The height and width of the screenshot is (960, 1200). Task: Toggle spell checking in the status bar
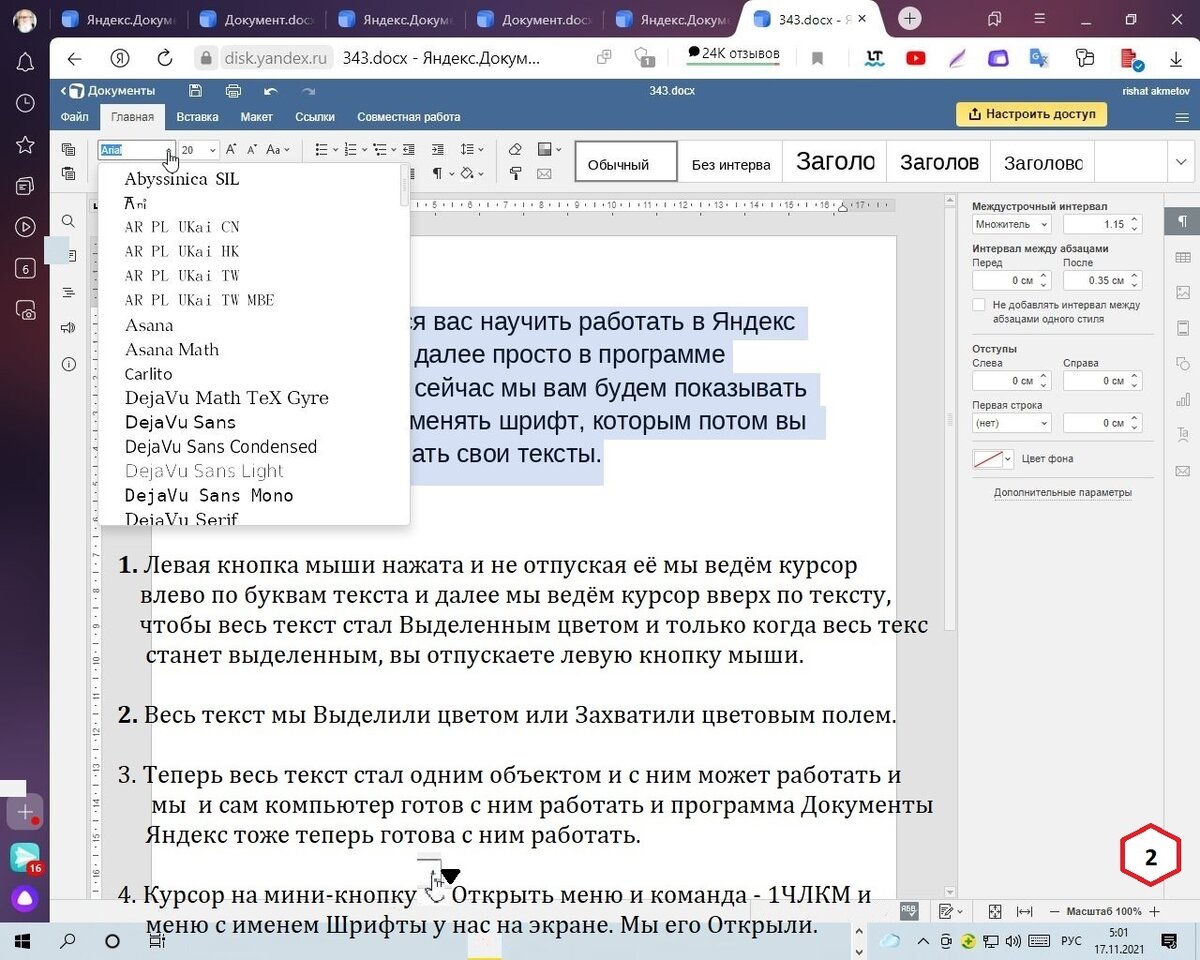(909, 912)
